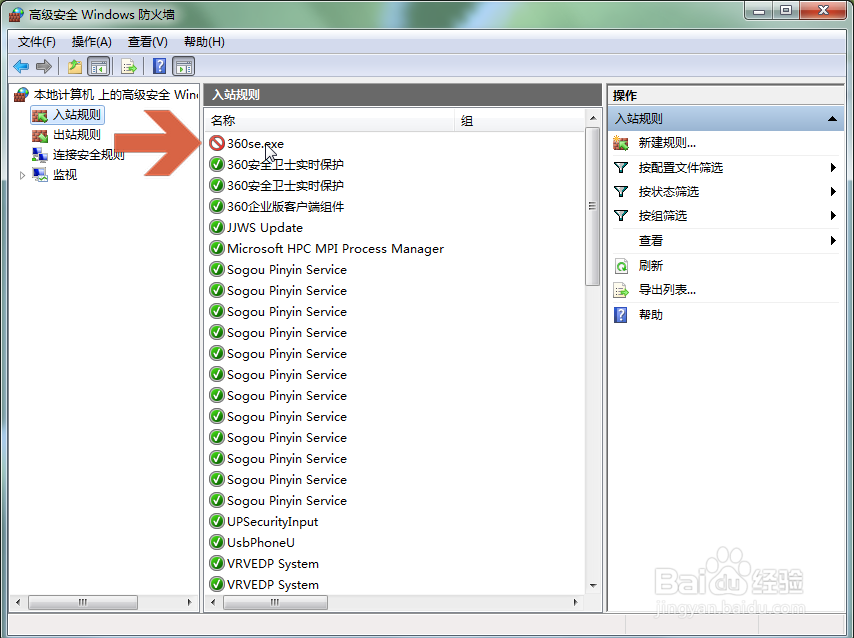This screenshot has width=854, height=638.
Task: Click the tree pane scroll right arrow
Action: pyautogui.click(x=190, y=602)
